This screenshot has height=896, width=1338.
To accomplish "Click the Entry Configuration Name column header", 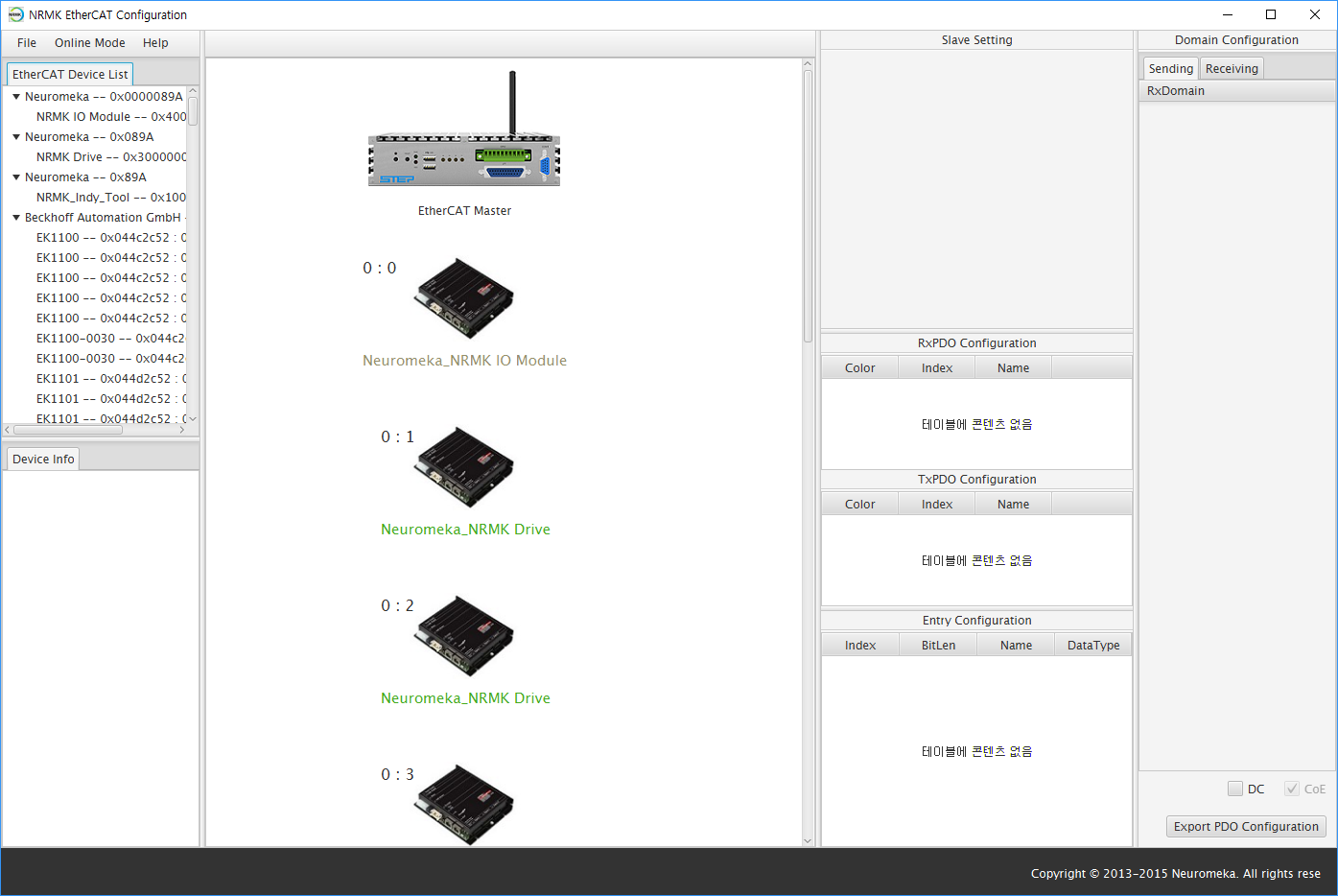I will coord(1016,645).
